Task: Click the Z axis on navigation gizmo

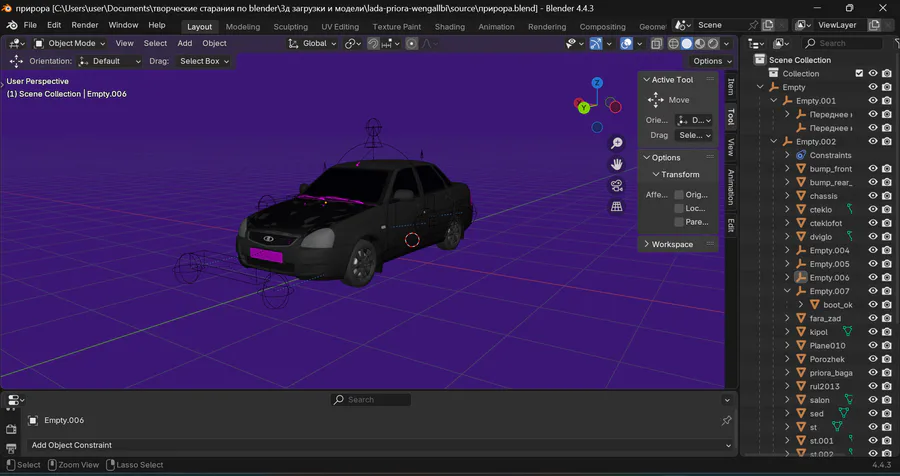Action: pyautogui.click(x=597, y=83)
